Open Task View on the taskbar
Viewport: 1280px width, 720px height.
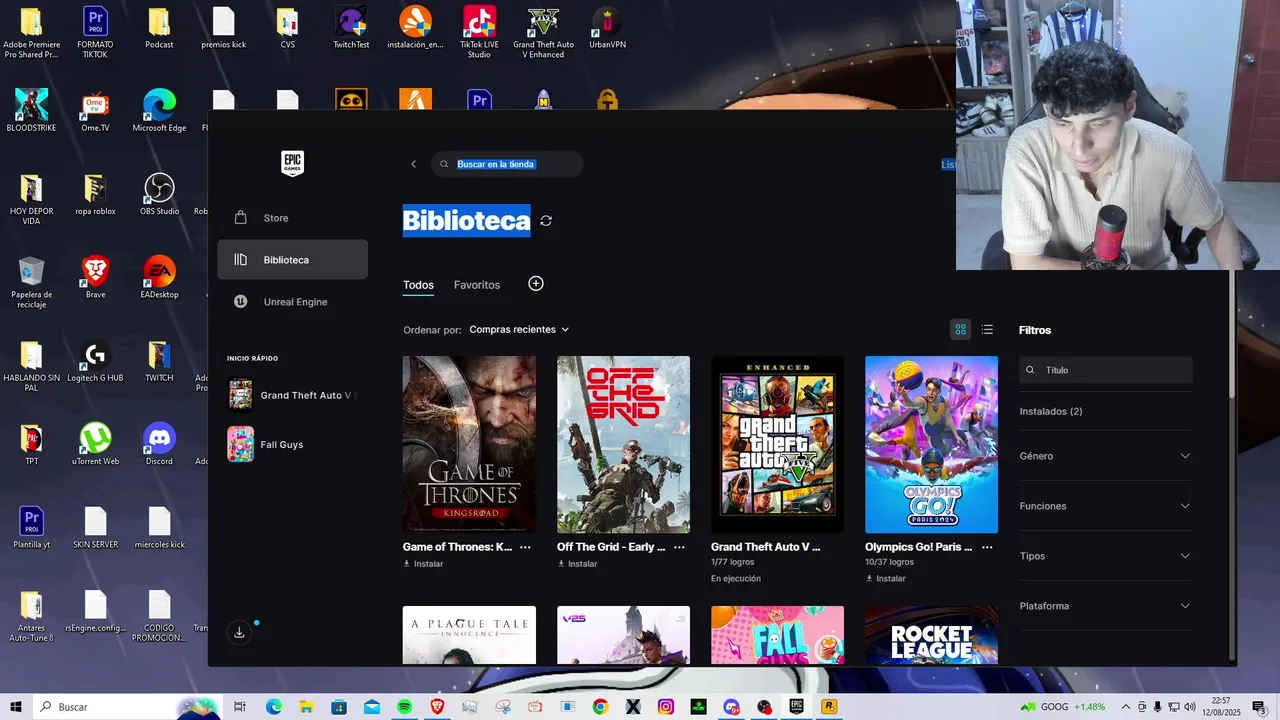pos(240,707)
